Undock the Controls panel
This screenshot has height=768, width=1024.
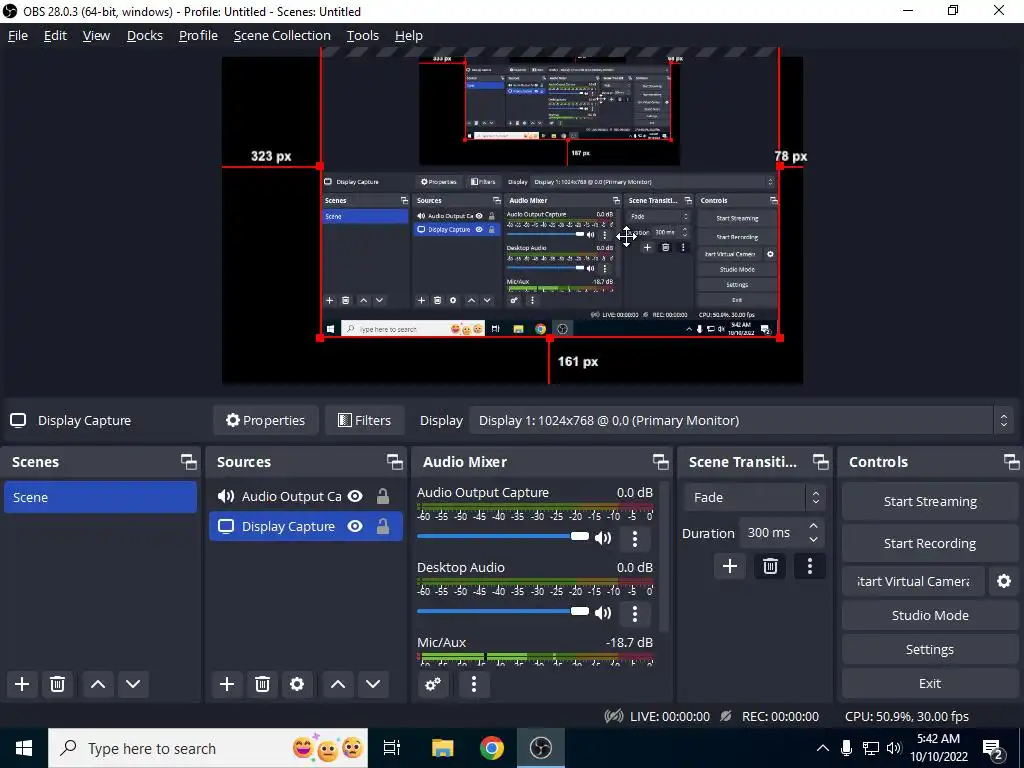(1012, 462)
